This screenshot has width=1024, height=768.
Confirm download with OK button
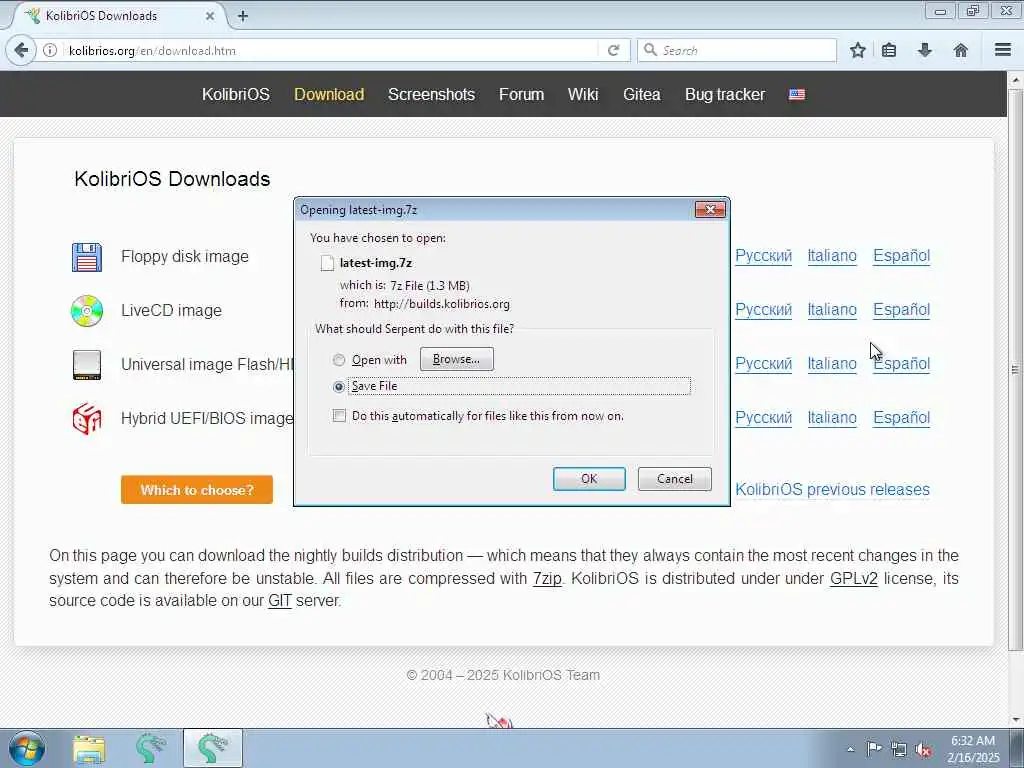pos(589,479)
